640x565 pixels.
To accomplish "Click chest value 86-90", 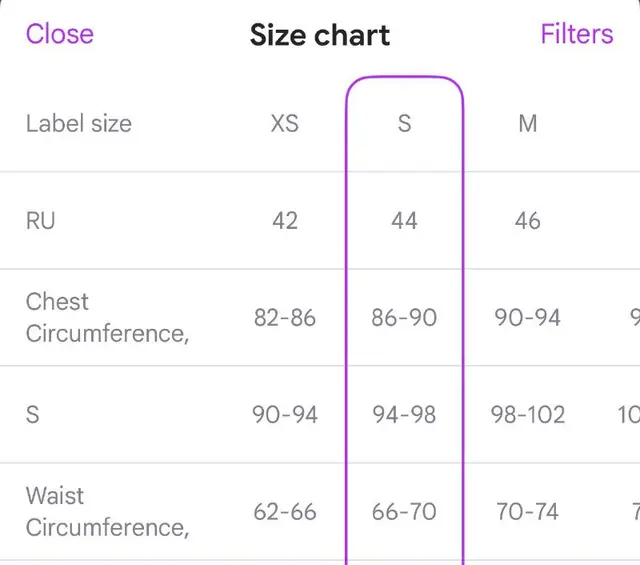I will pyautogui.click(x=404, y=318).
